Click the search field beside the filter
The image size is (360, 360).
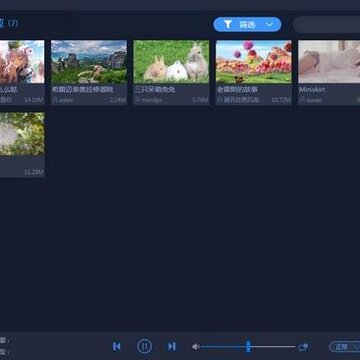point(327,24)
